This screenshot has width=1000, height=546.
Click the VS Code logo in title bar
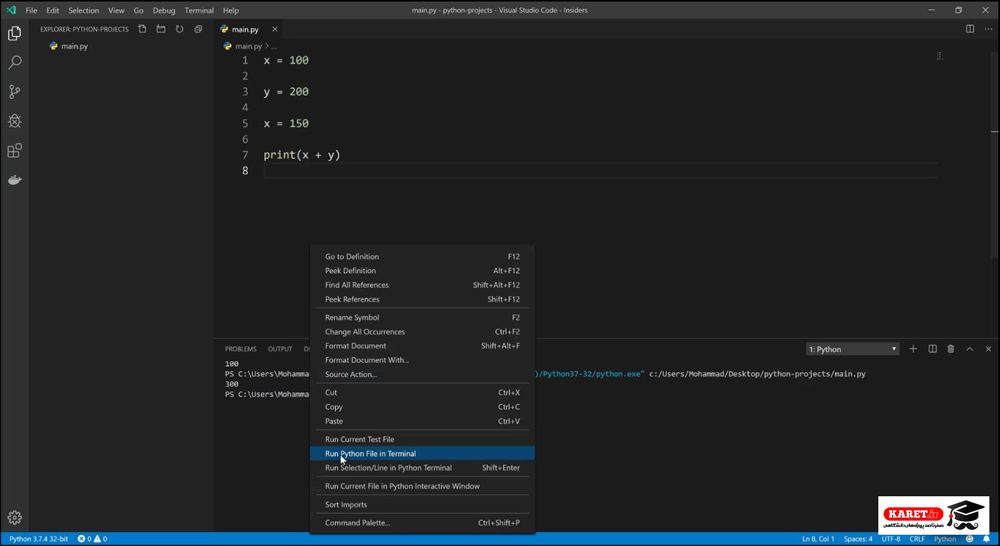tap(11, 10)
